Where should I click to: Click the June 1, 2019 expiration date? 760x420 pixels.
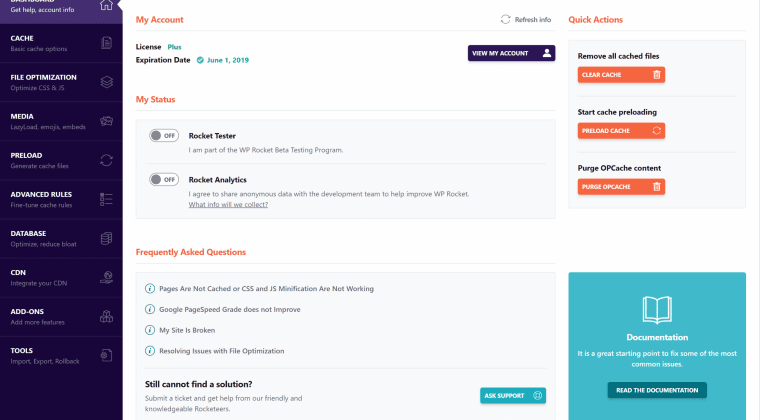point(228,60)
